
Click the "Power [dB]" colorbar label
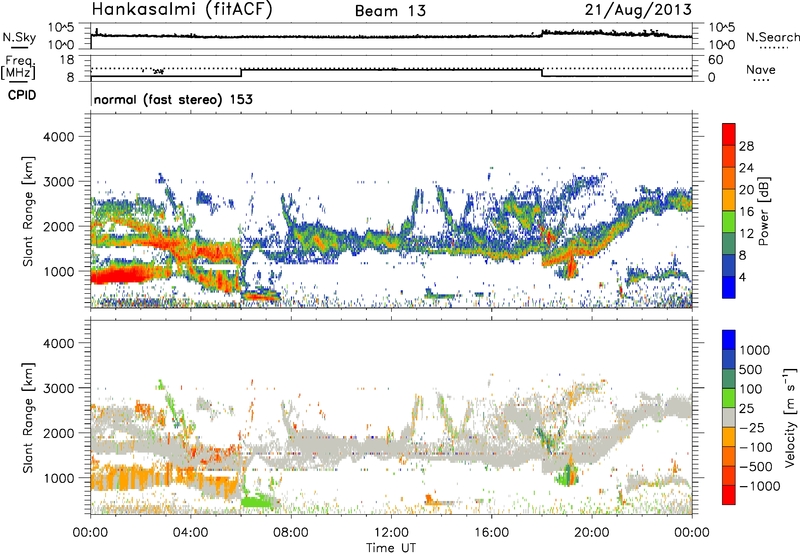point(763,211)
